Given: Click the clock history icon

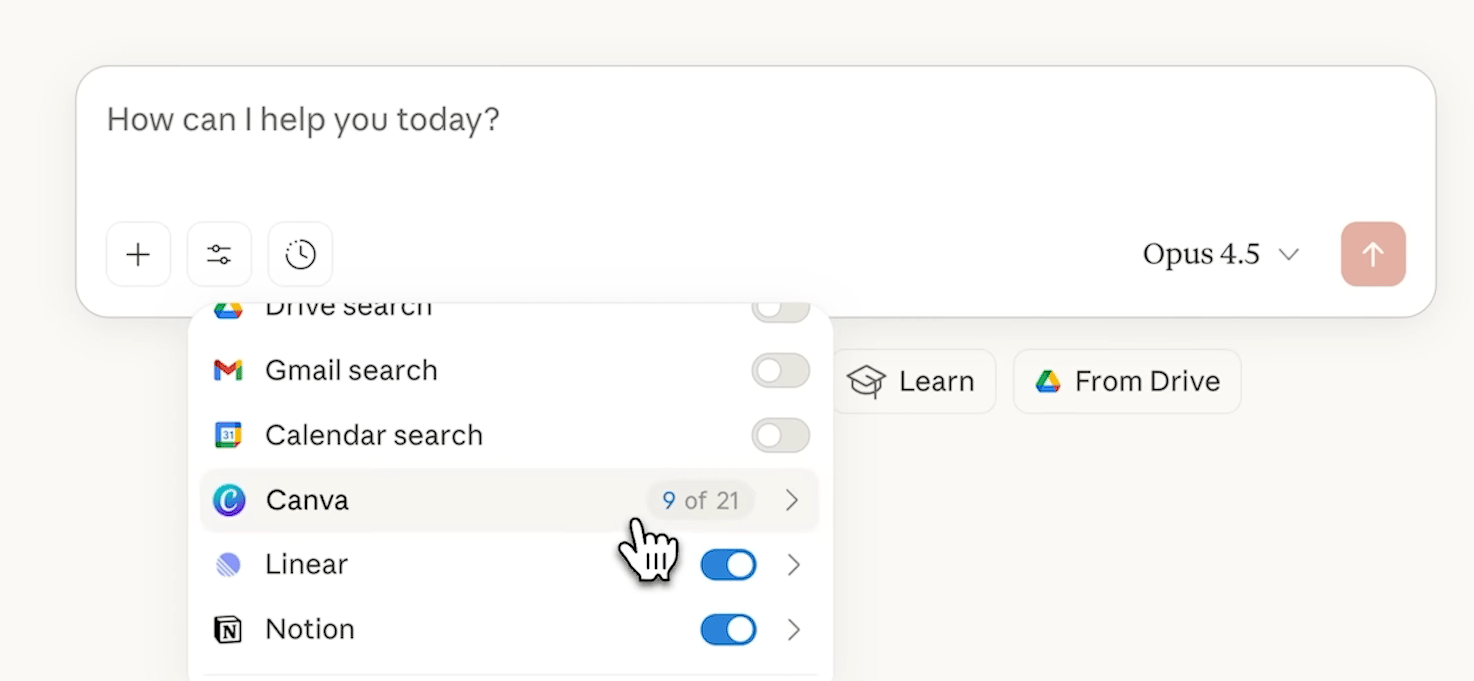Looking at the screenshot, I should coord(300,255).
